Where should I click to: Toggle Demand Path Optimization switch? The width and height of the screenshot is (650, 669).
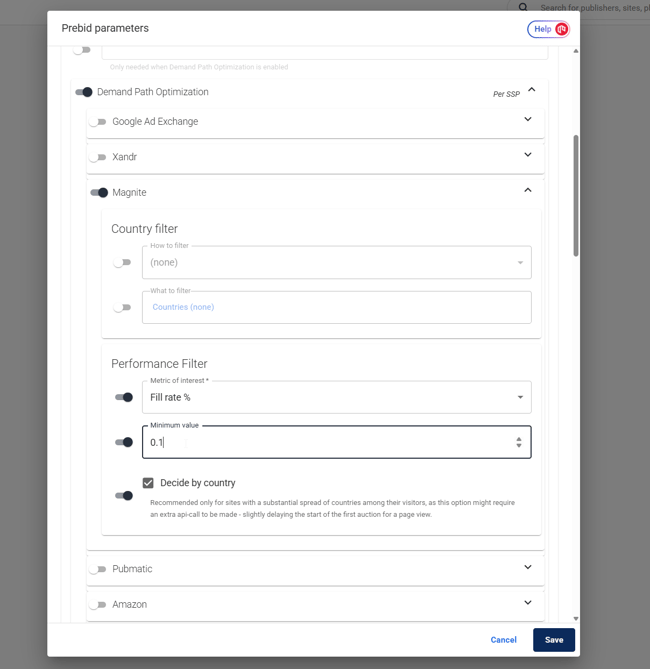[x=84, y=92]
